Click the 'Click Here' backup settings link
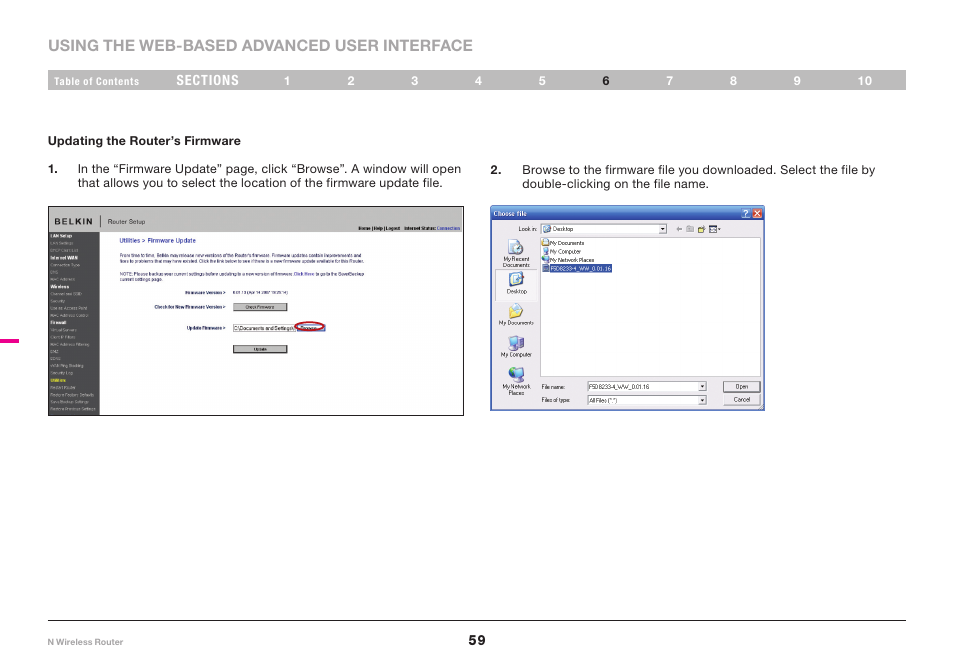954x668 pixels. click(304, 274)
